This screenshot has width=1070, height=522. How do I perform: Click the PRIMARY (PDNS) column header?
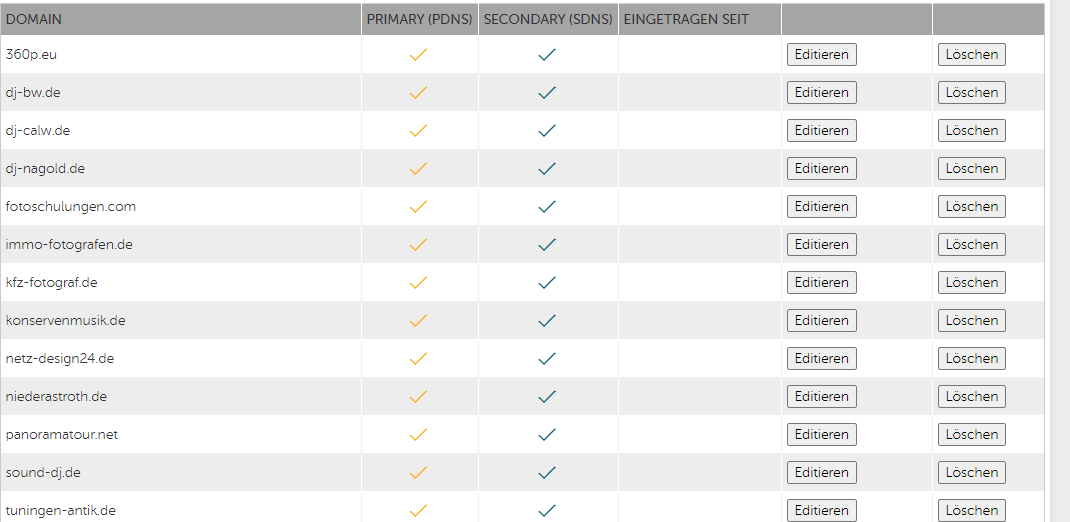(419, 19)
